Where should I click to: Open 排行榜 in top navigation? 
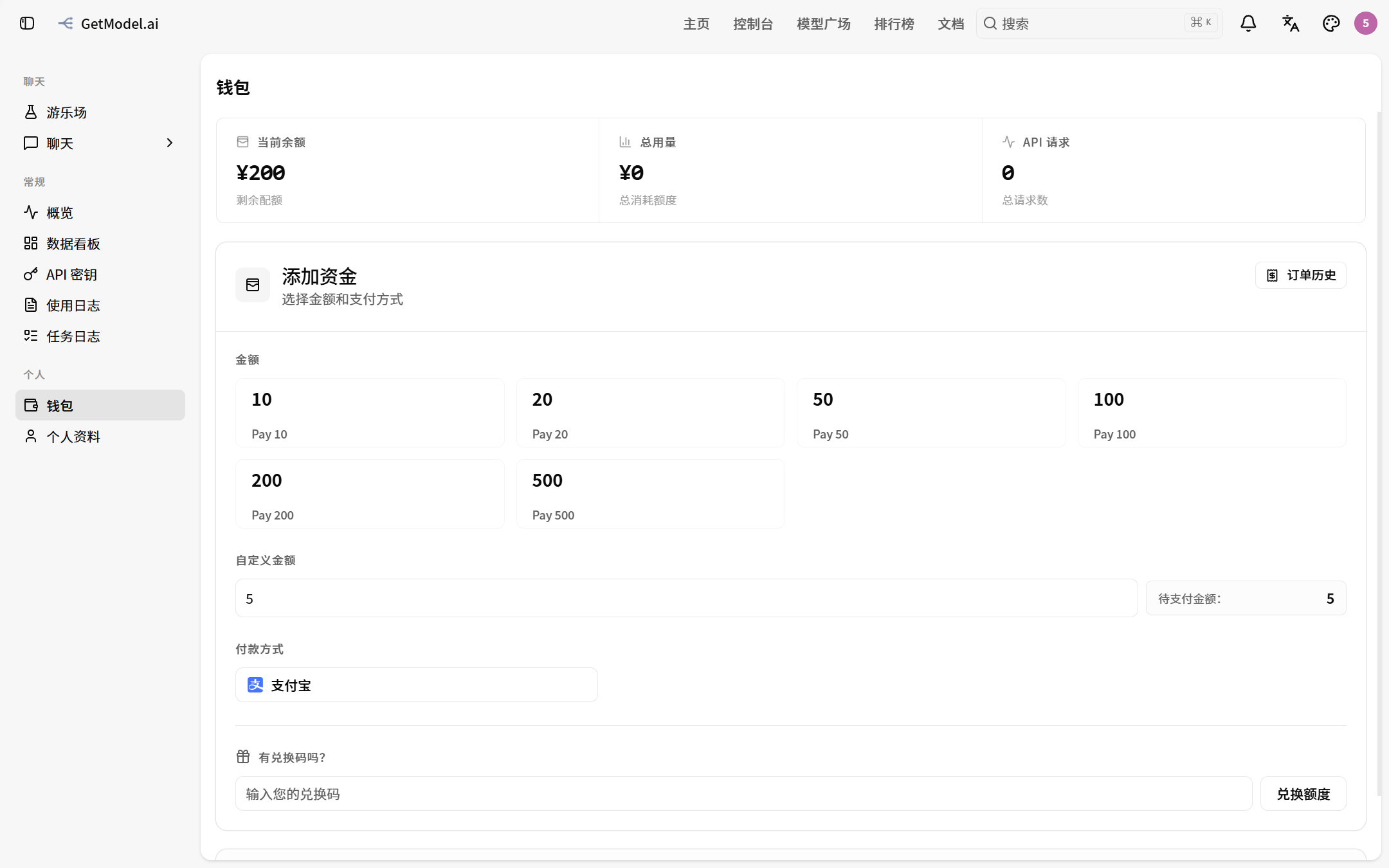point(894,24)
